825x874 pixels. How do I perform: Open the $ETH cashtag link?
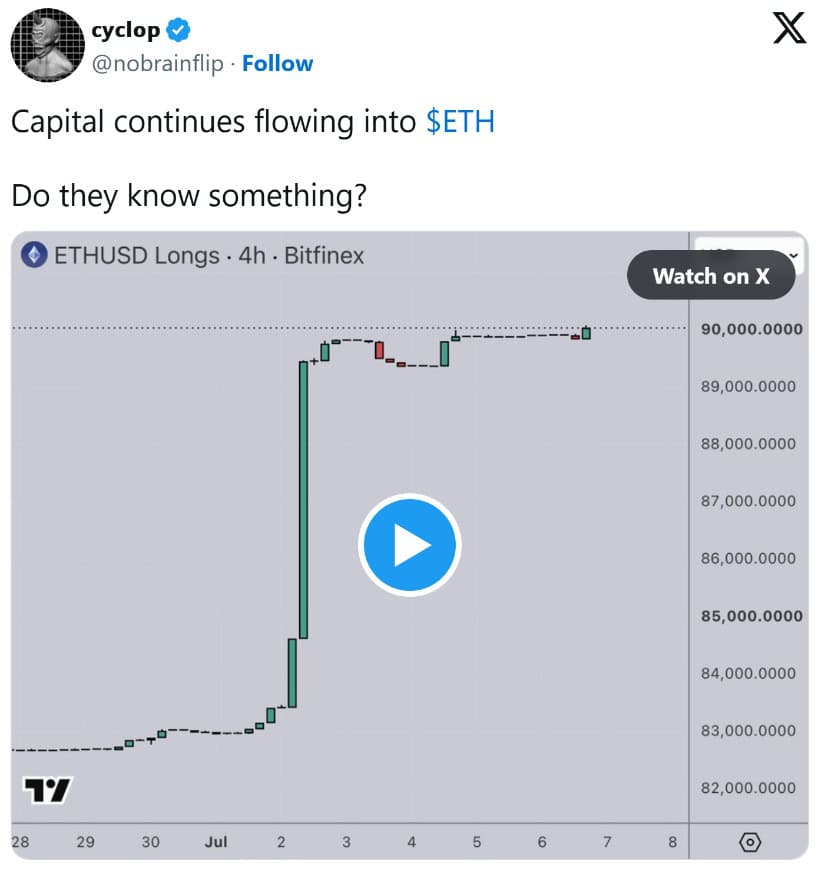460,122
